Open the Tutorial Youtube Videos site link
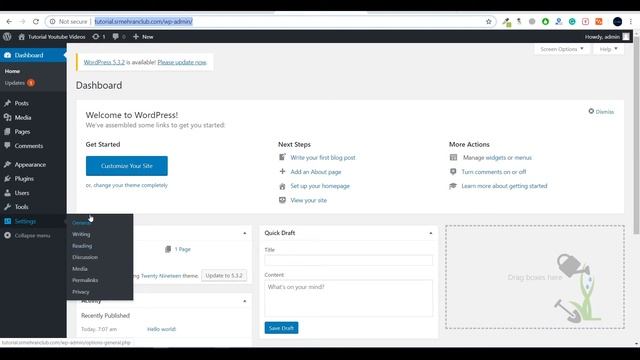Screen dimensions: 640x360 [x=52, y=37]
